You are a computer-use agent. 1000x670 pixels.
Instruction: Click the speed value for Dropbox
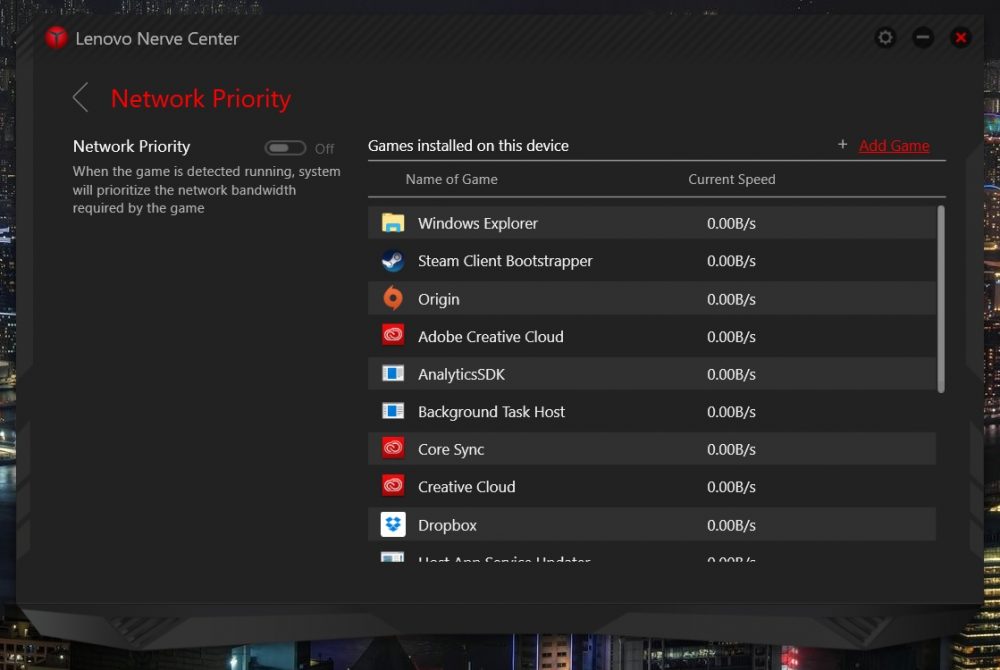[x=731, y=525]
